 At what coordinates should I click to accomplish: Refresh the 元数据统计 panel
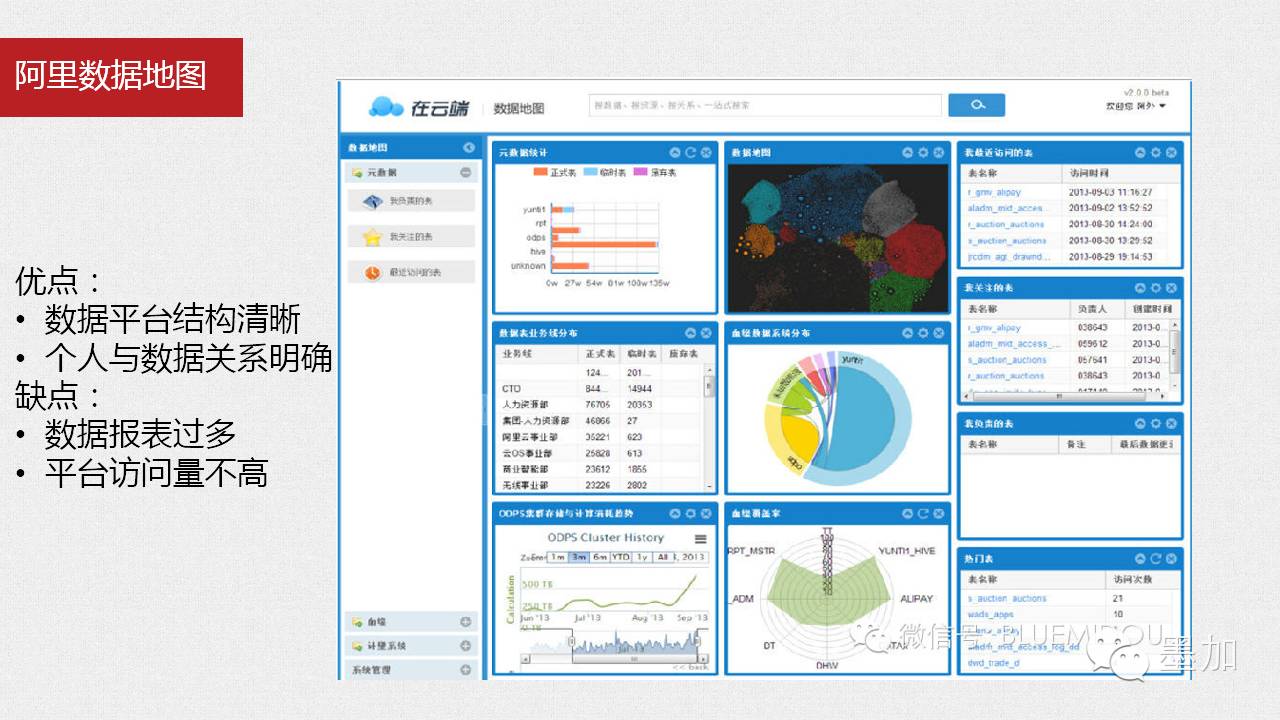pyautogui.click(x=690, y=153)
